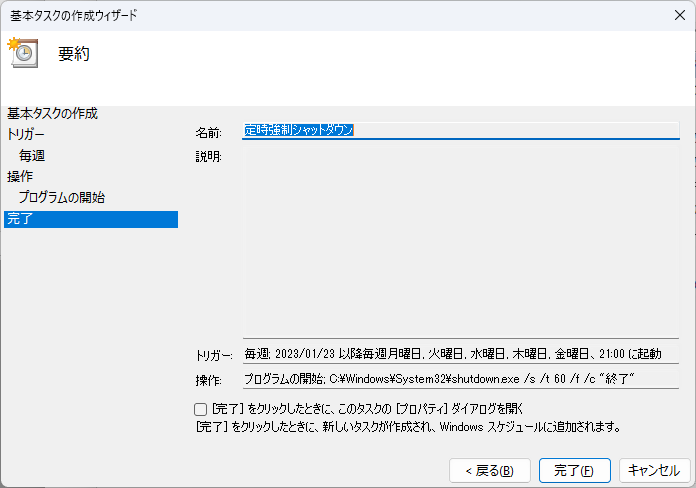Click the 説明: label
Screen dimensions: 696x488
pos(209,156)
